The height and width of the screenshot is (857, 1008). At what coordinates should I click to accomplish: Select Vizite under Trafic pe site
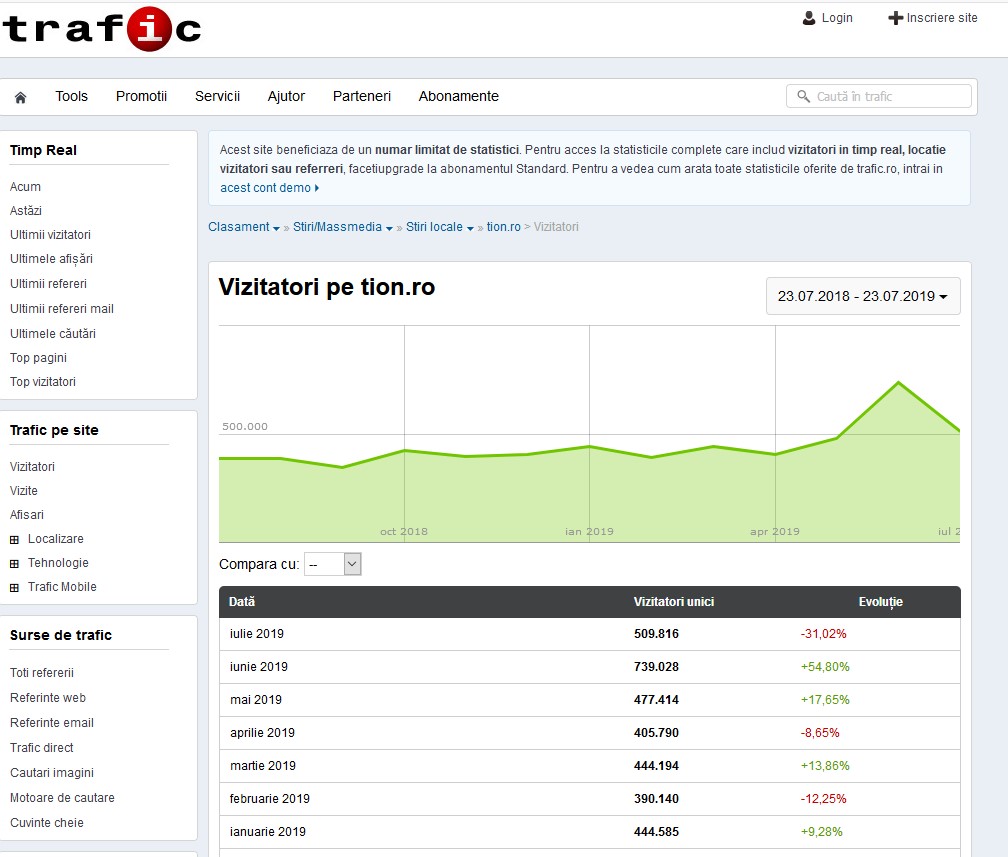[x=24, y=491]
